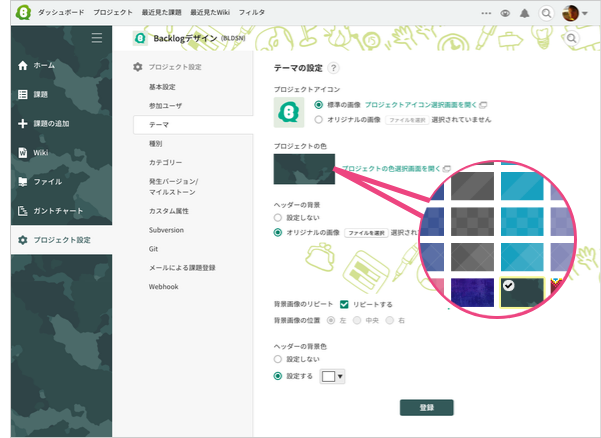Click the global search magnifier icon

pos(546,13)
